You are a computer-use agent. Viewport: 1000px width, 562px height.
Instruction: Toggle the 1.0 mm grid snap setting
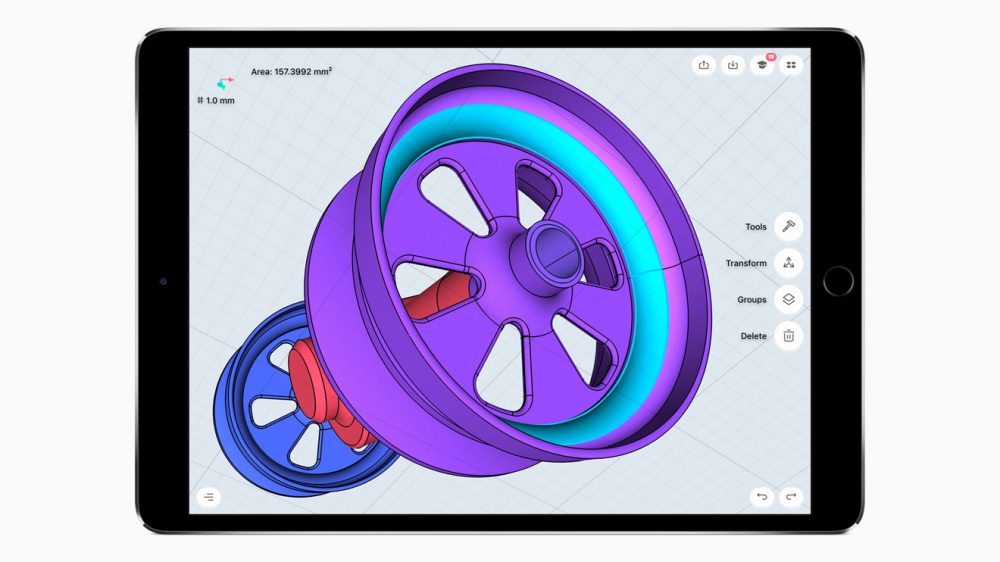(x=216, y=101)
